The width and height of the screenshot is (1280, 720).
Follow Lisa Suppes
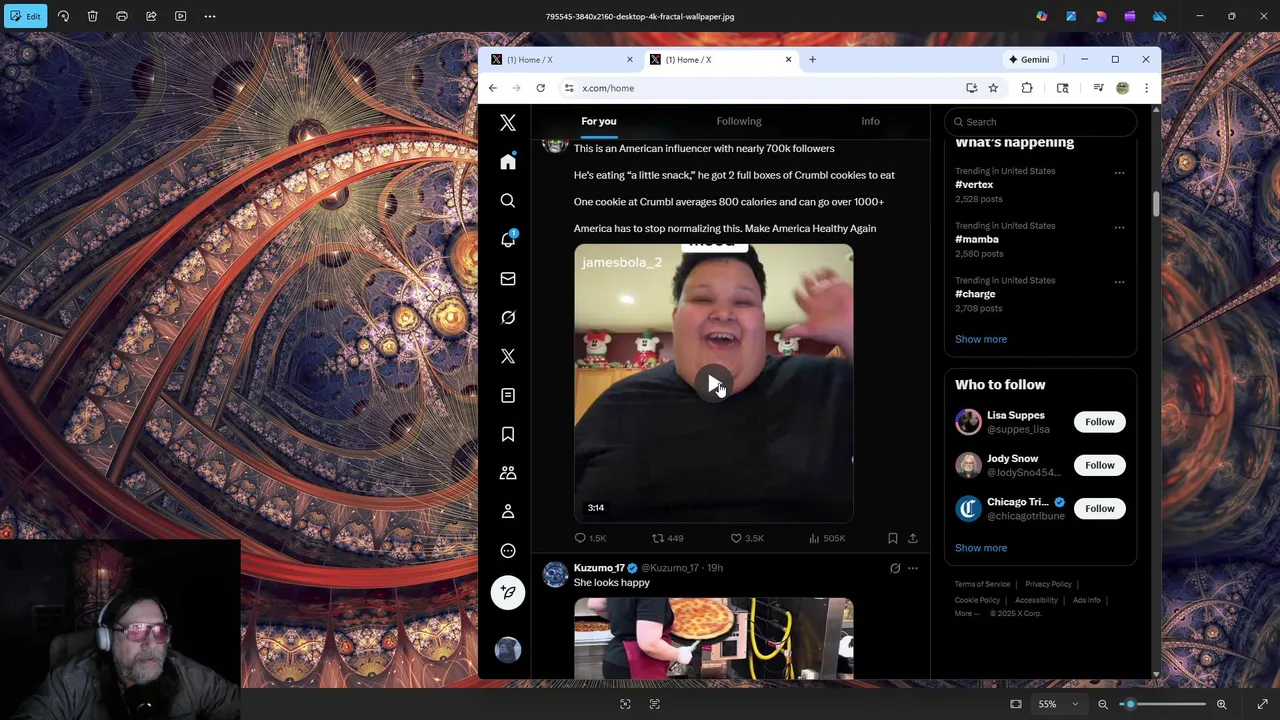(1100, 422)
